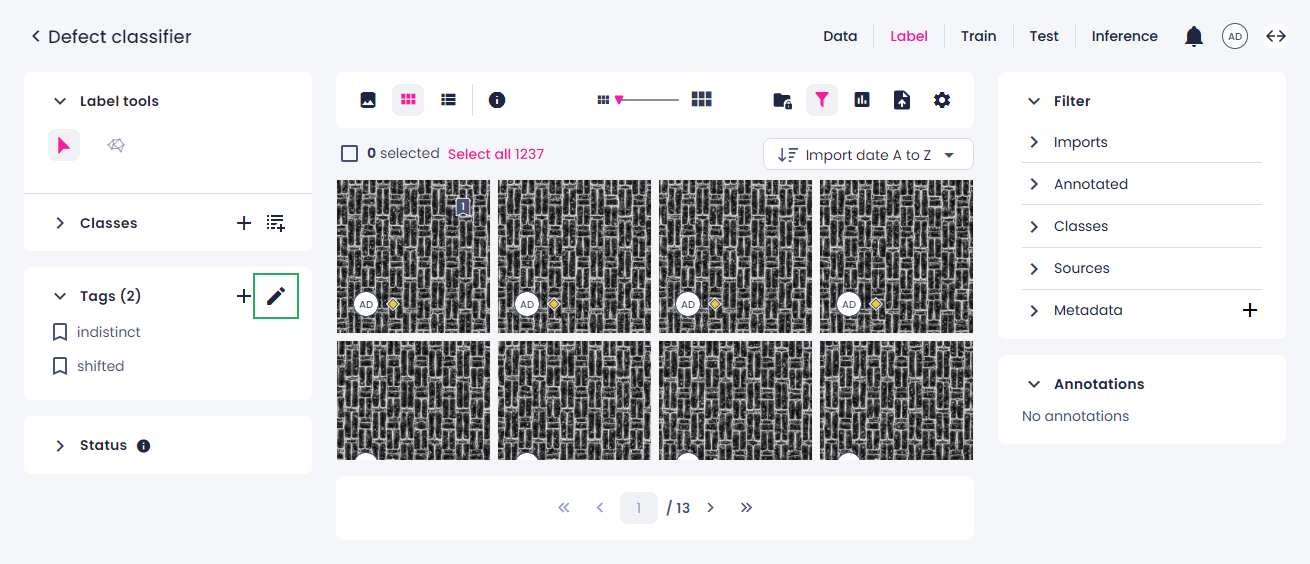
Task: Collapse the Filter panel
Action: pos(1034,101)
